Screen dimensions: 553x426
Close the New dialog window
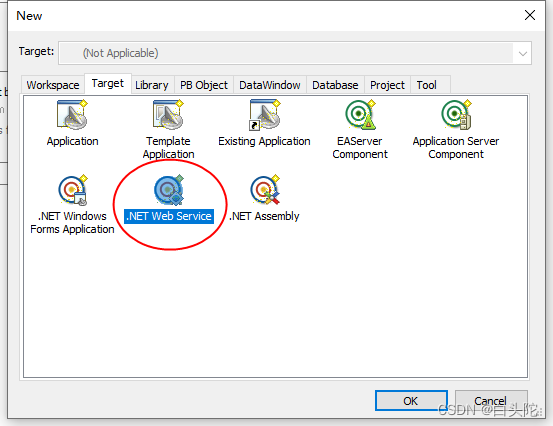pyautogui.click(x=530, y=15)
